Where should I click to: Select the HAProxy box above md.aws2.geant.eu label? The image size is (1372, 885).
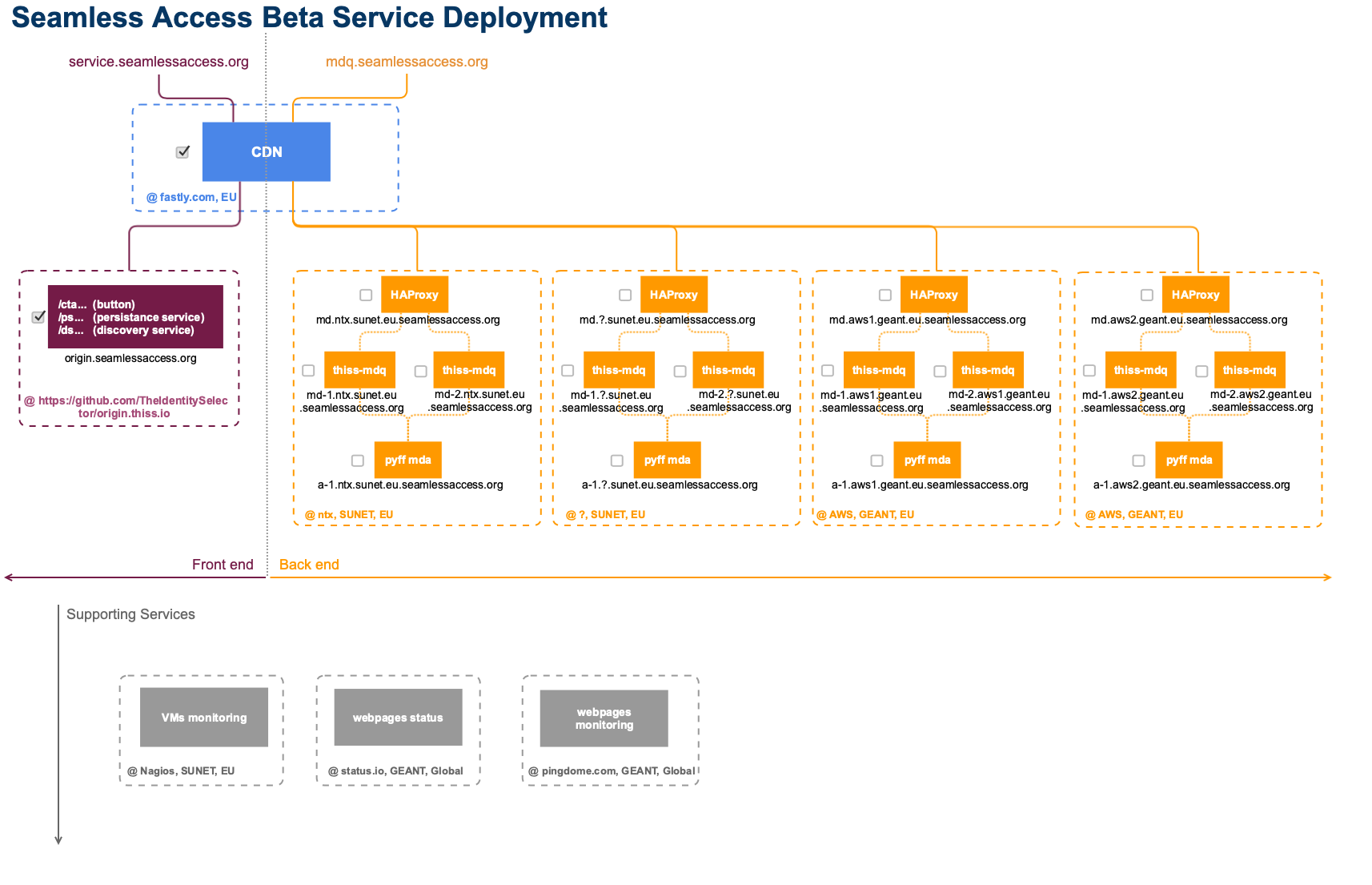(x=1196, y=295)
